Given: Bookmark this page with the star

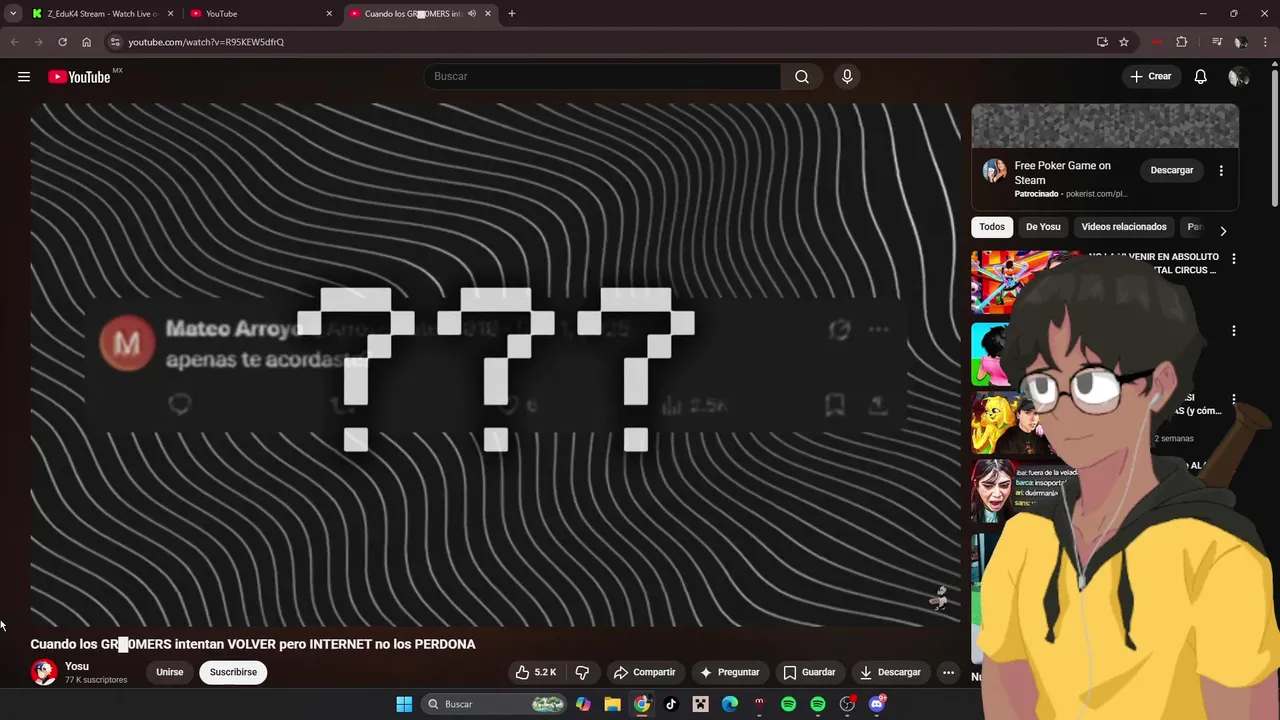Looking at the screenshot, I should (1124, 42).
